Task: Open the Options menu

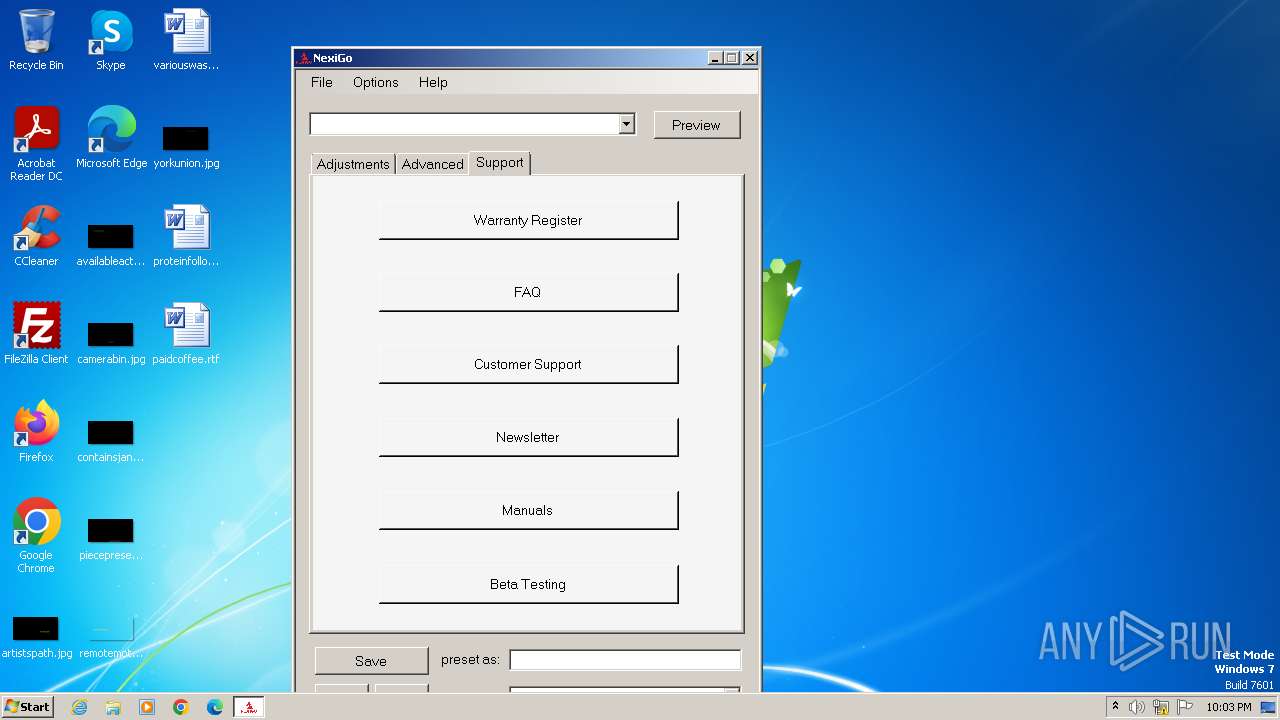Action: pyautogui.click(x=375, y=82)
